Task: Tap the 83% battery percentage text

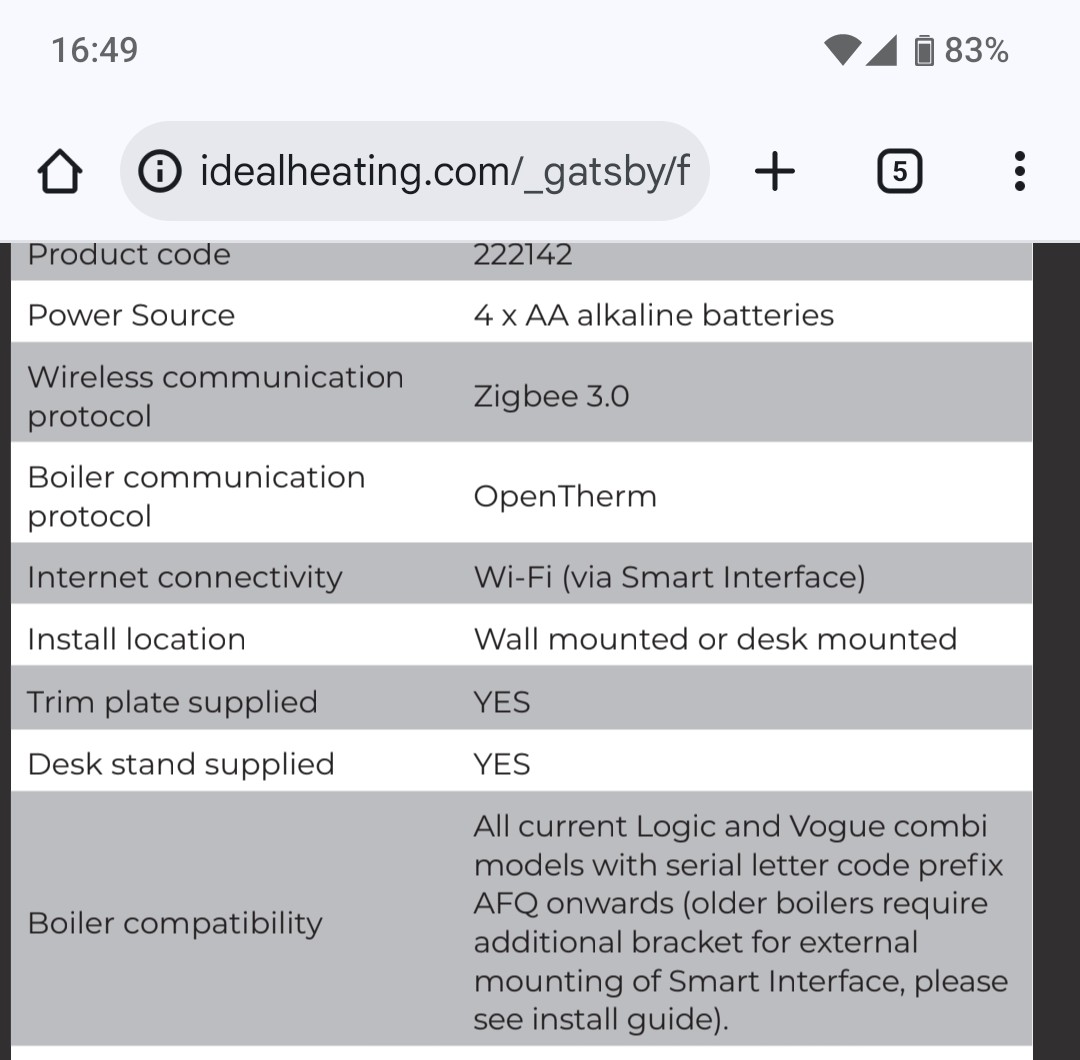Action: pyautogui.click(x=976, y=50)
